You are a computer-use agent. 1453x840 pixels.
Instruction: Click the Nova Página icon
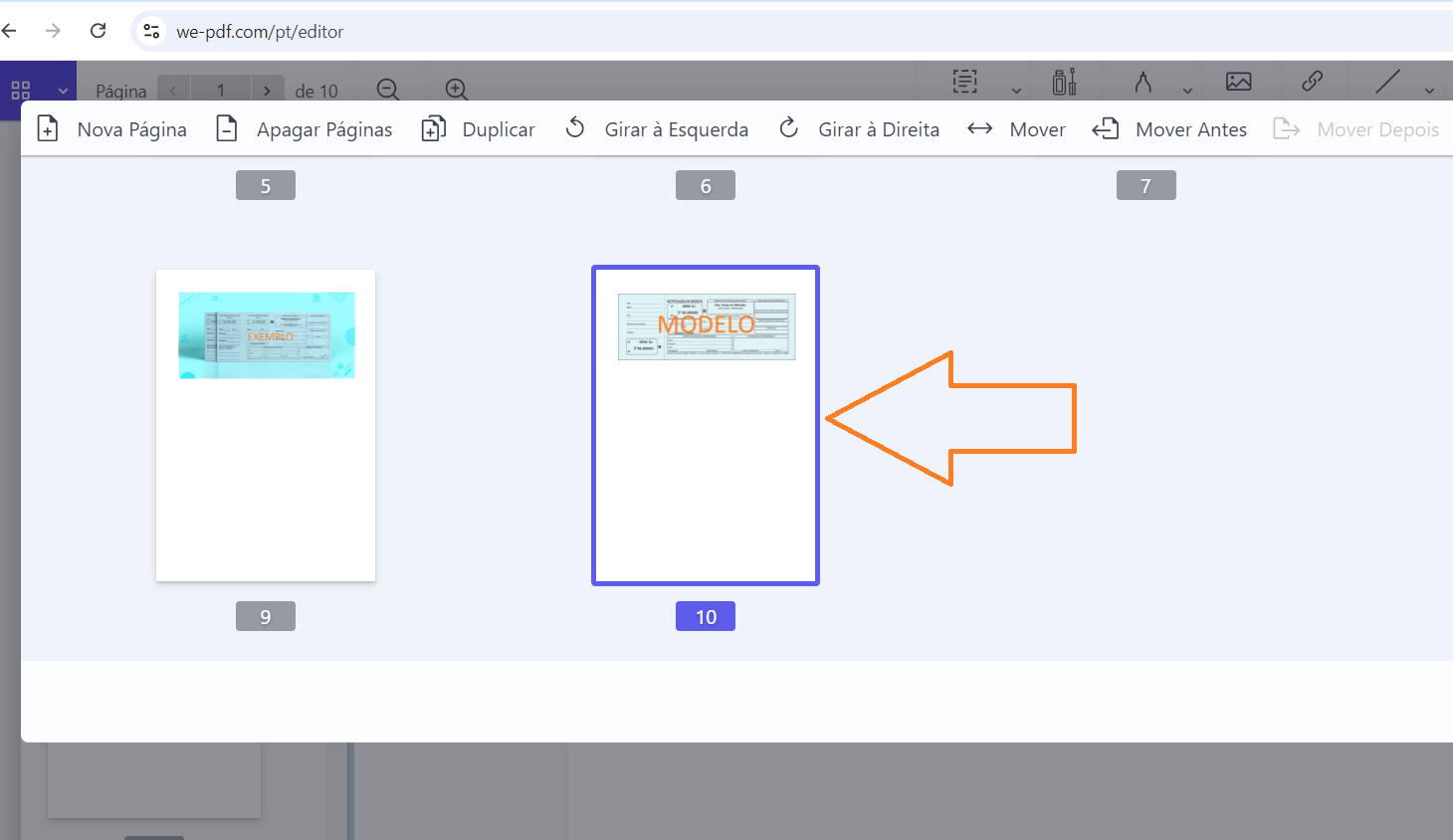[x=48, y=129]
